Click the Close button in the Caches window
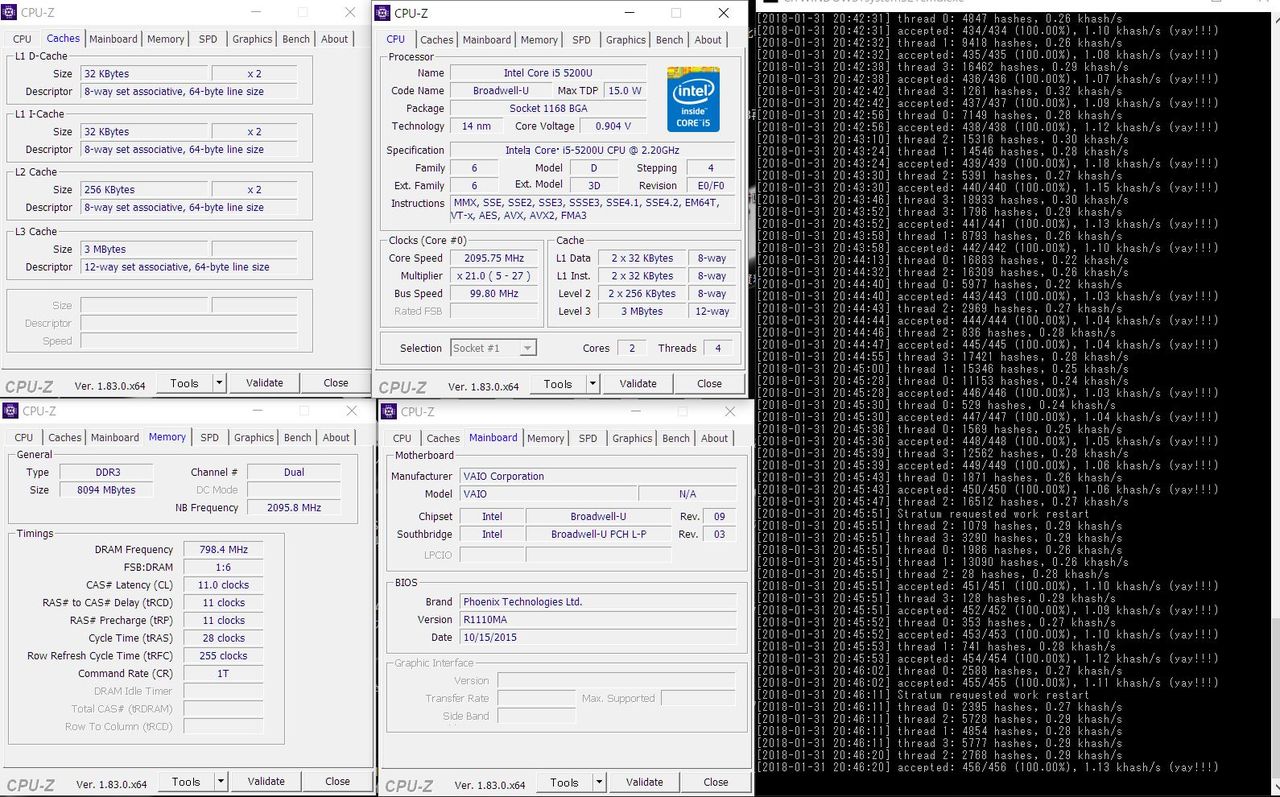The image size is (1280, 797). [x=336, y=383]
